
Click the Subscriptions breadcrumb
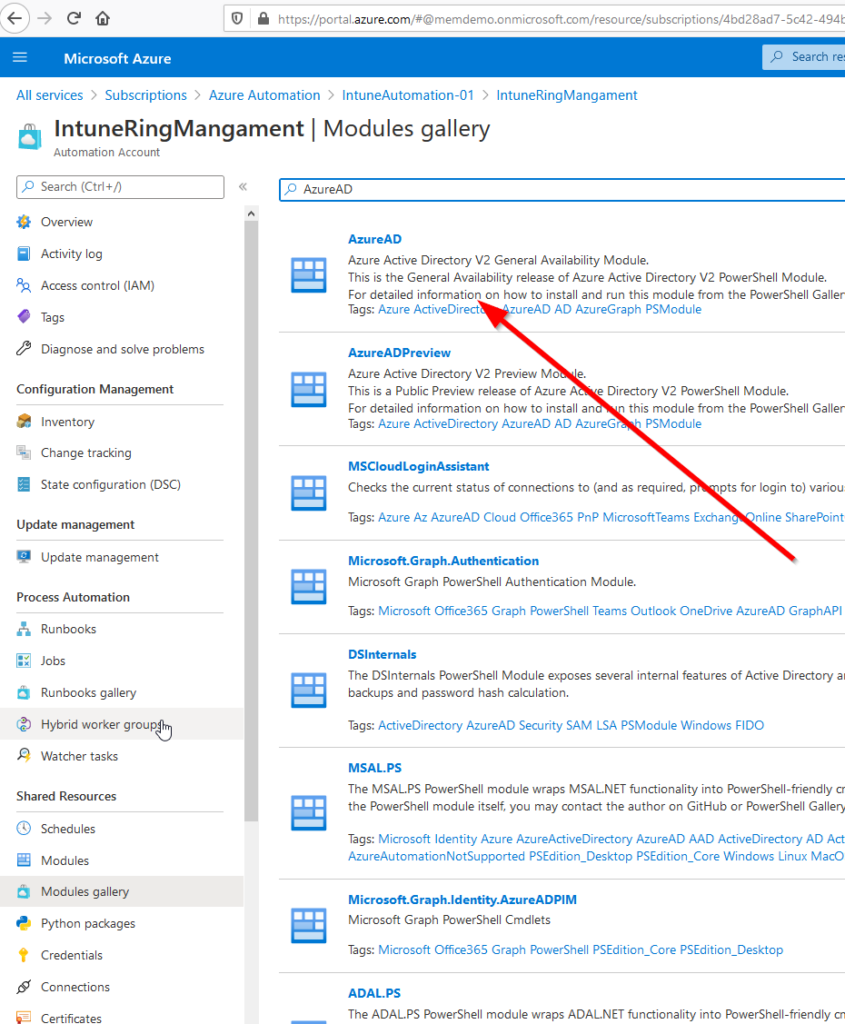pos(146,95)
